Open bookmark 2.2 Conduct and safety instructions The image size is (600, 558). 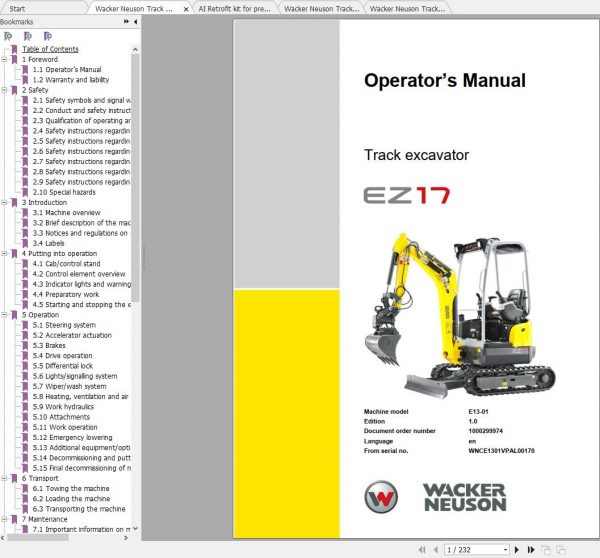[x=81, y=110]
